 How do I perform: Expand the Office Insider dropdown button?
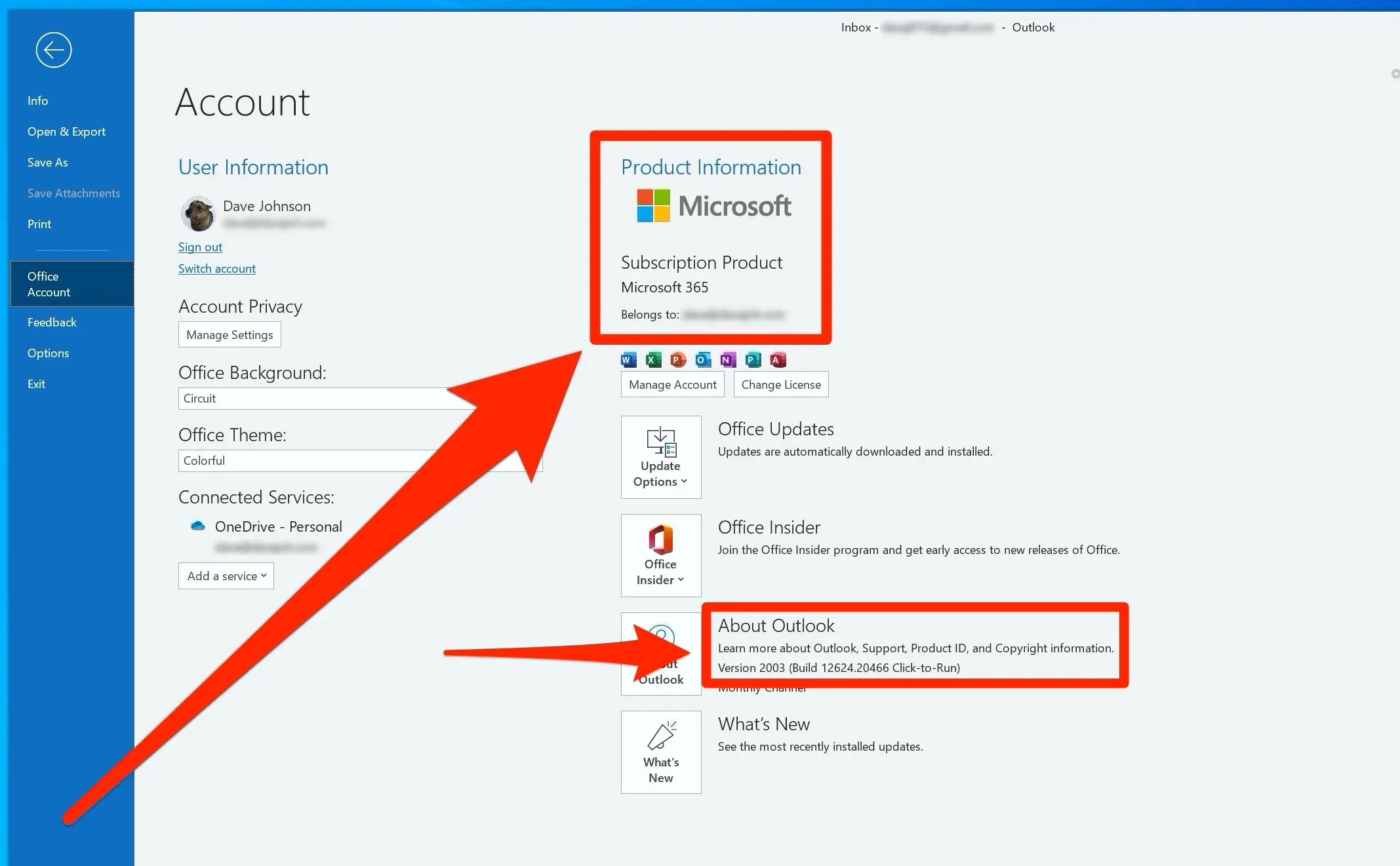tap(661, 555)
